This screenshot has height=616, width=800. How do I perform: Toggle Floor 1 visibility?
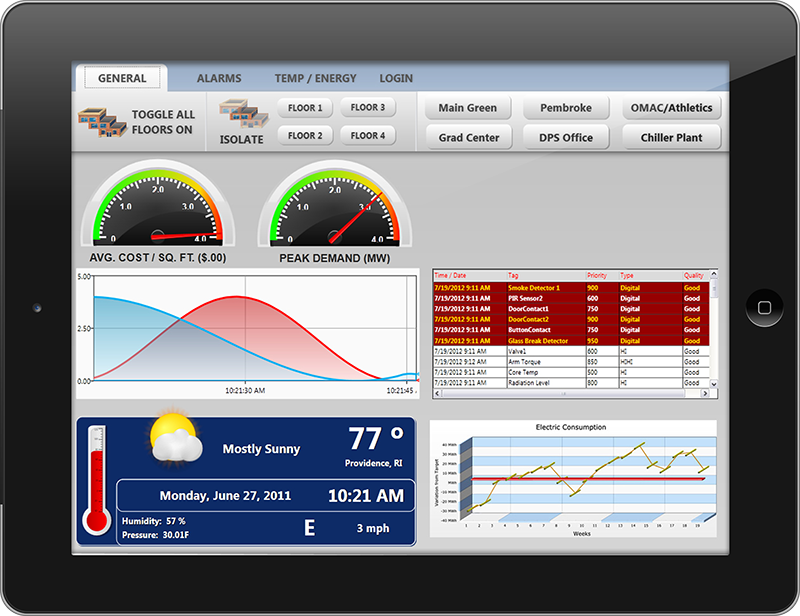click(x=305, y=108)
